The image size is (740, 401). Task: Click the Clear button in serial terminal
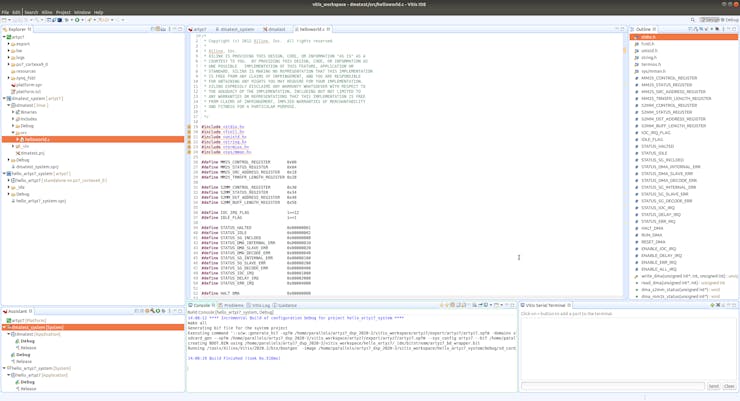[729, 386]
